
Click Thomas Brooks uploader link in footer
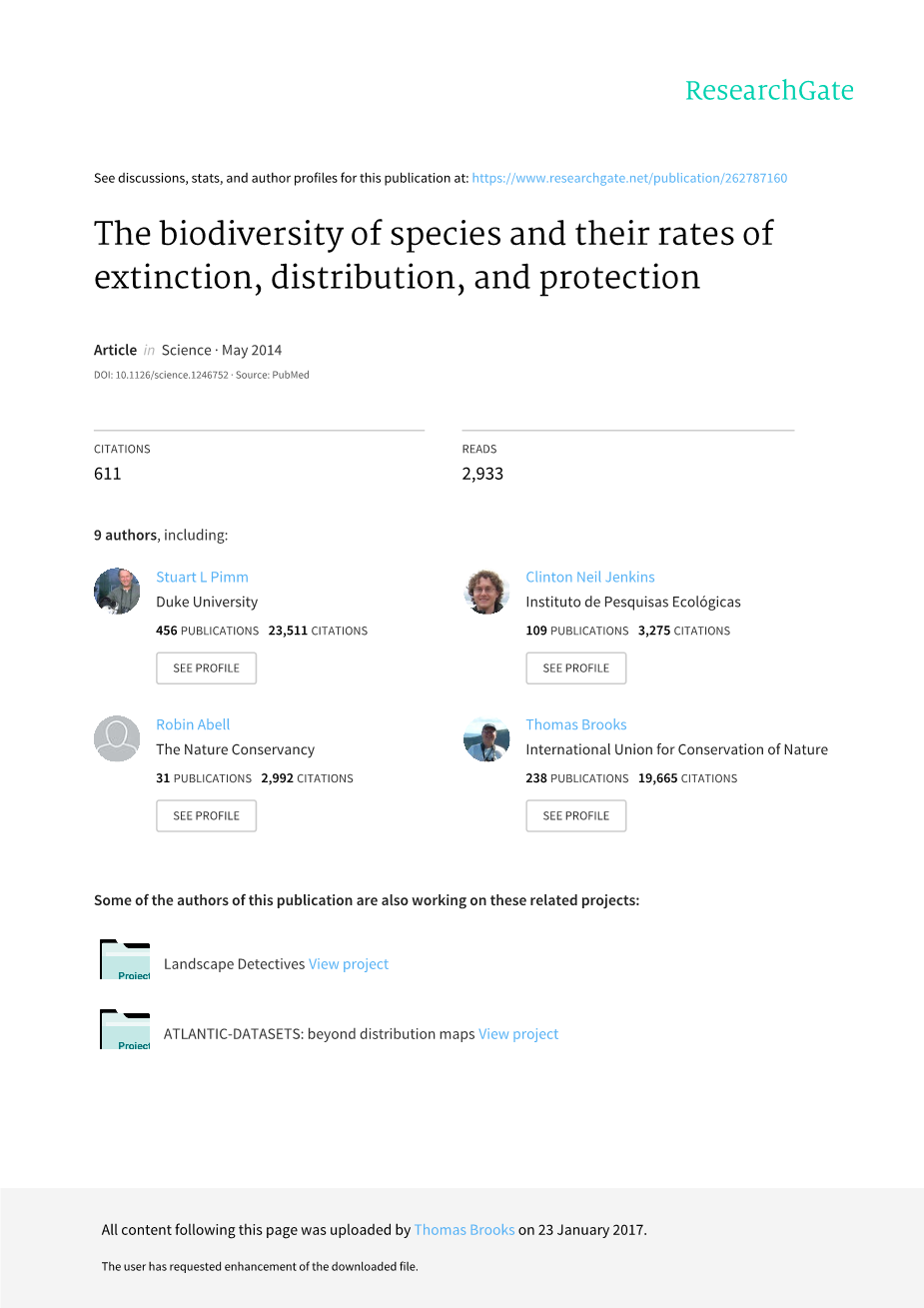tap(464, 1230)
